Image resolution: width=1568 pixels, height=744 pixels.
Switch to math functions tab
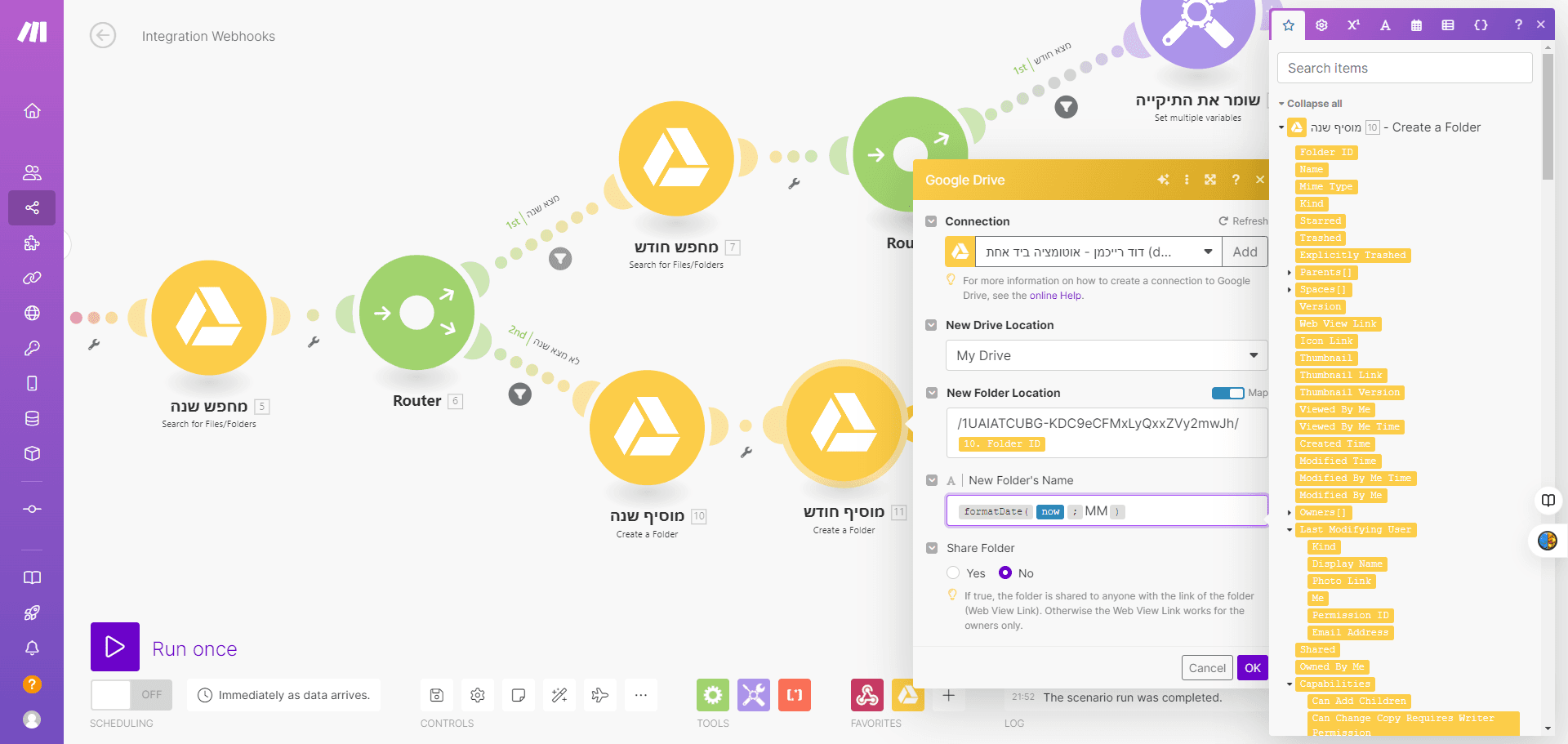pyautogui.click(x=1353, y=25)
